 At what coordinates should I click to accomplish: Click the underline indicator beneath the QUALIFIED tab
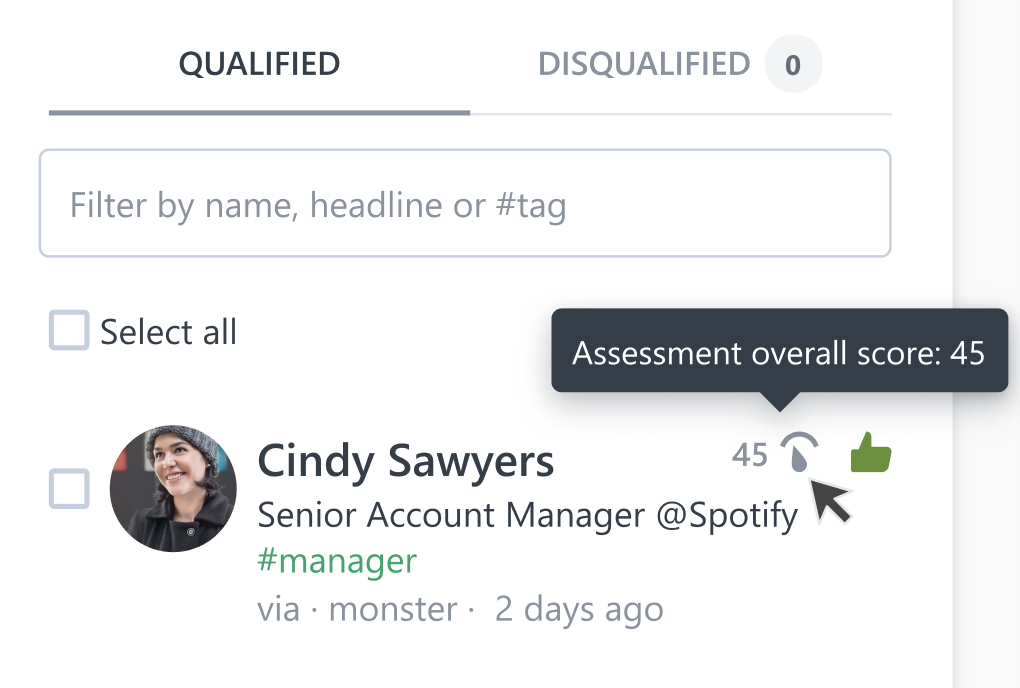tap(260, 113)
